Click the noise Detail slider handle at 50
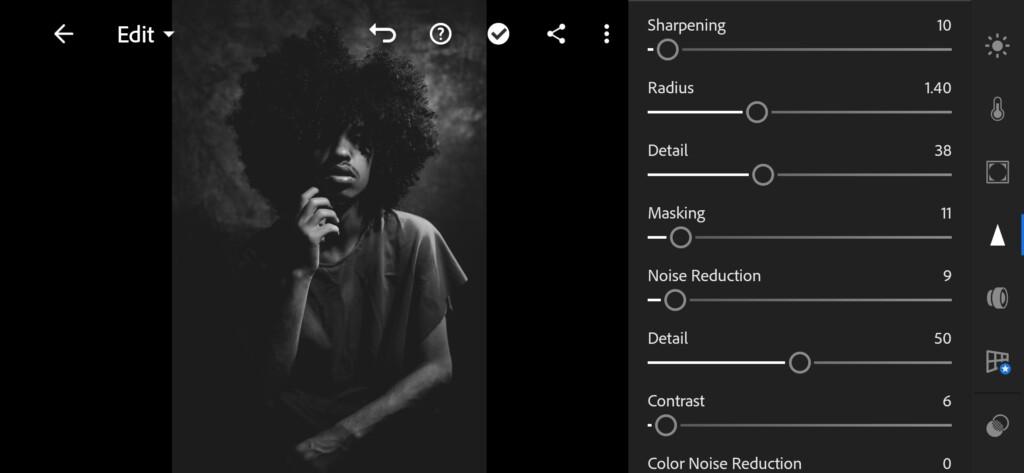Viewport: 1024px width, 473px height. coord(799,363)
